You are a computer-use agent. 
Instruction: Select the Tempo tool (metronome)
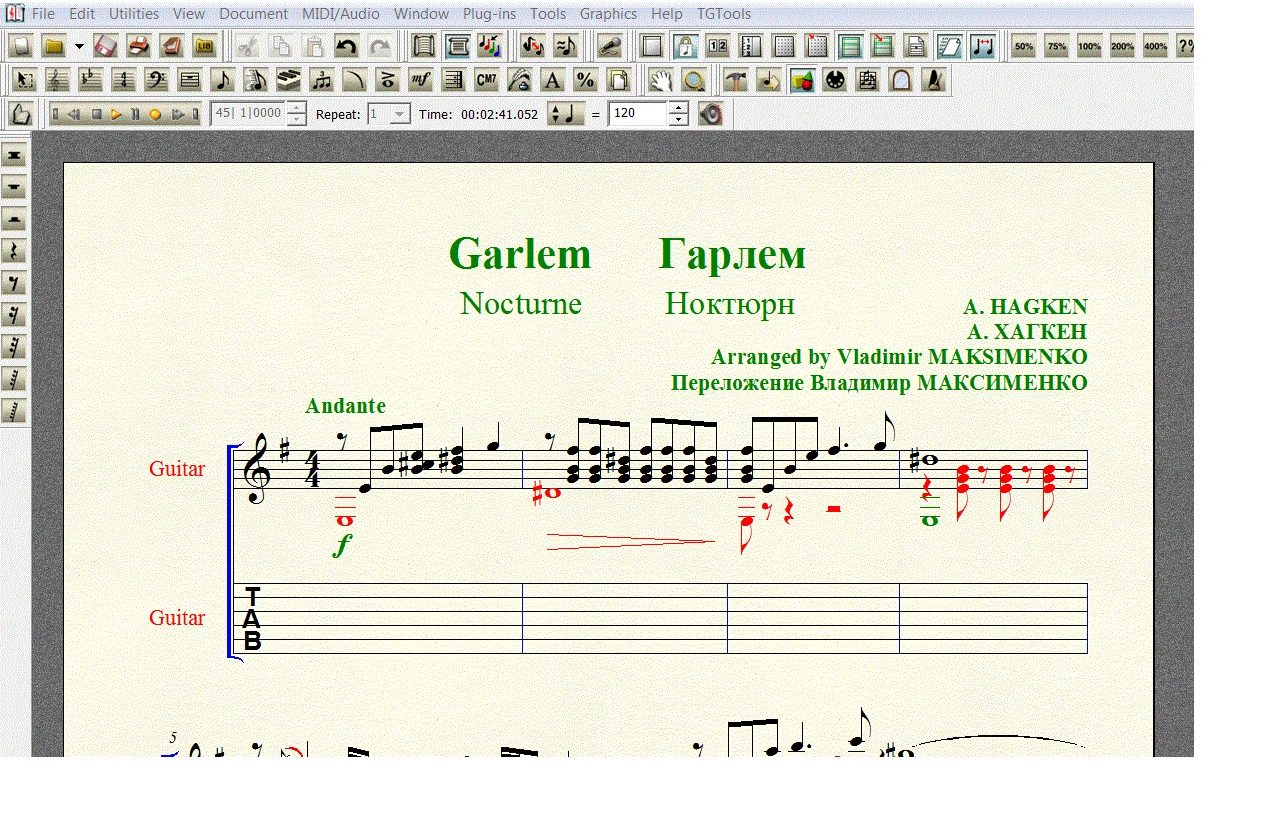(x=933, y=81)
